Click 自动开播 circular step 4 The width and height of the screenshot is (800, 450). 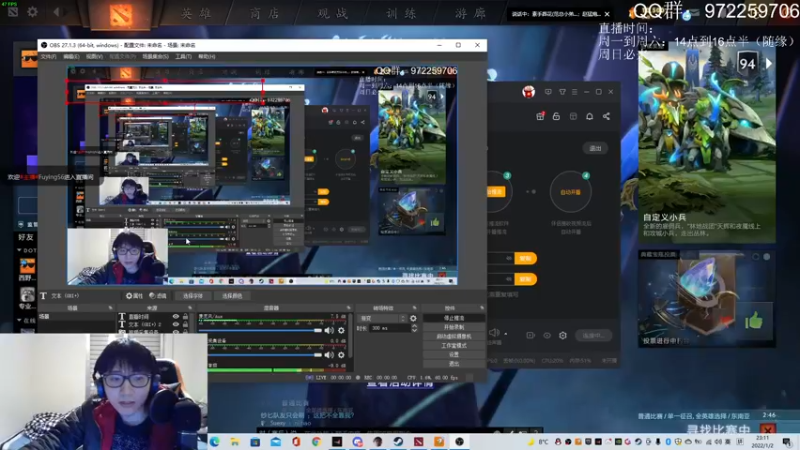570,192
